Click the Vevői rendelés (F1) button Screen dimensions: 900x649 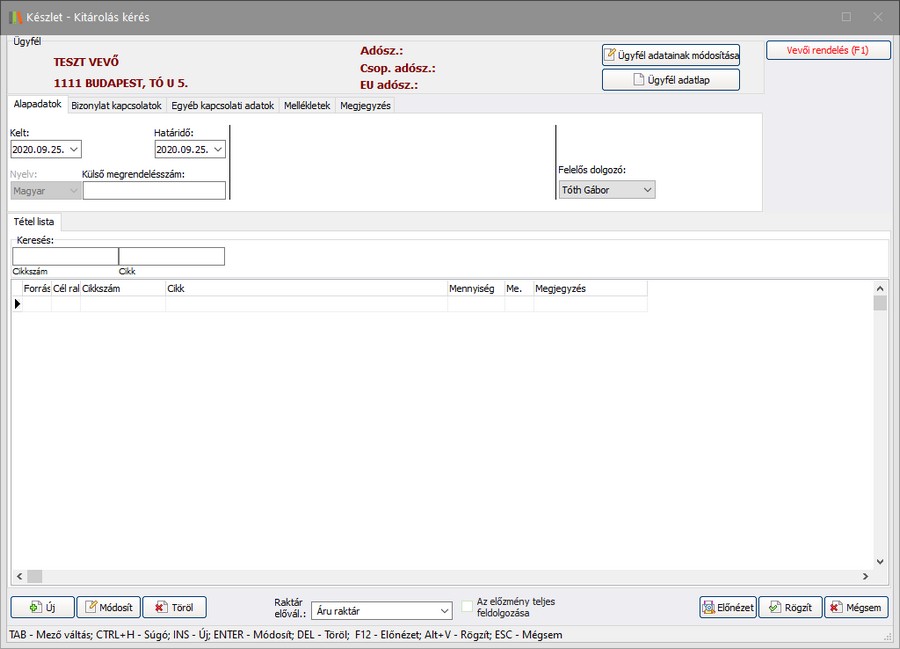(828, 50)
